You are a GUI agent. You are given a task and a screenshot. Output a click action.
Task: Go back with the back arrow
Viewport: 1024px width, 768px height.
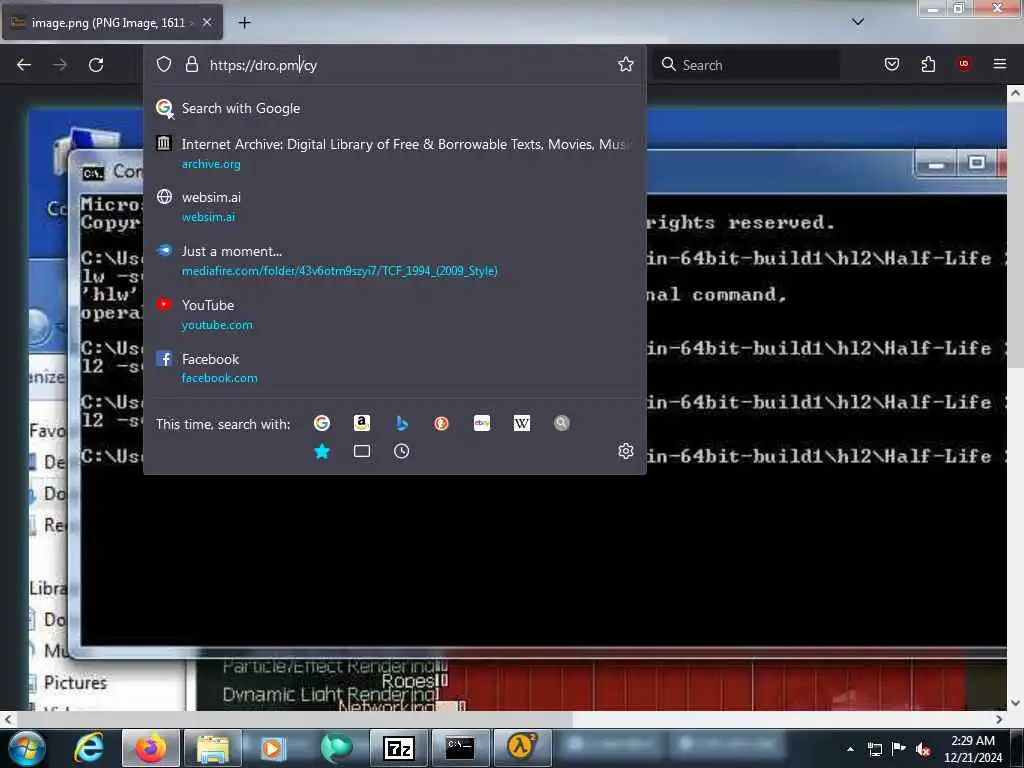point(24,65)
